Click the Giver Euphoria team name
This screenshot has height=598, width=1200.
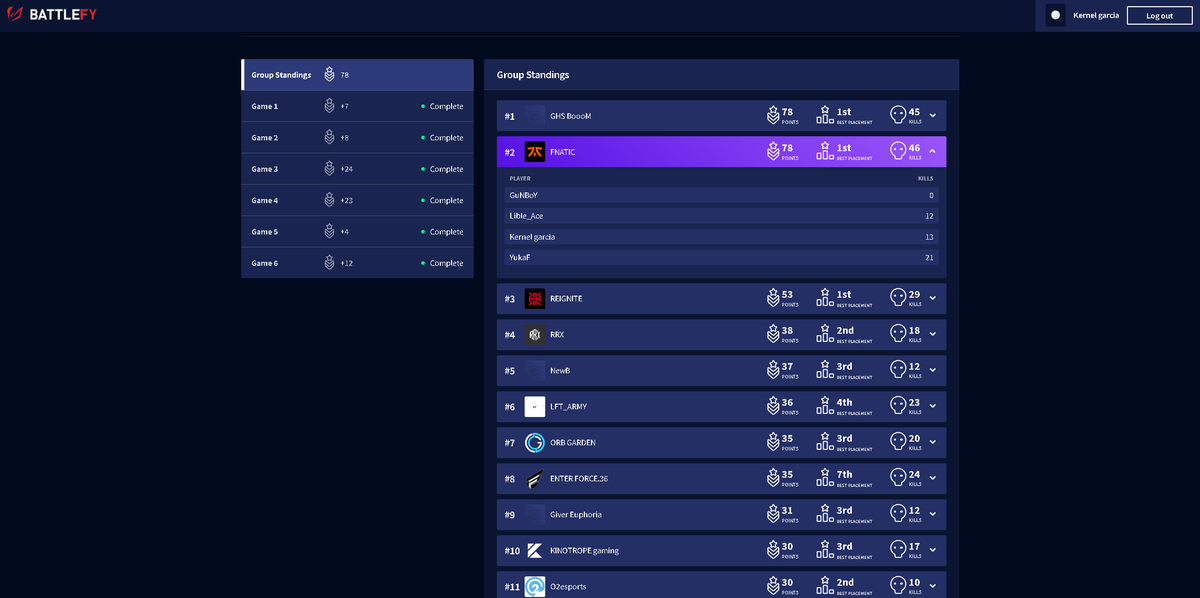pos(576,514)
